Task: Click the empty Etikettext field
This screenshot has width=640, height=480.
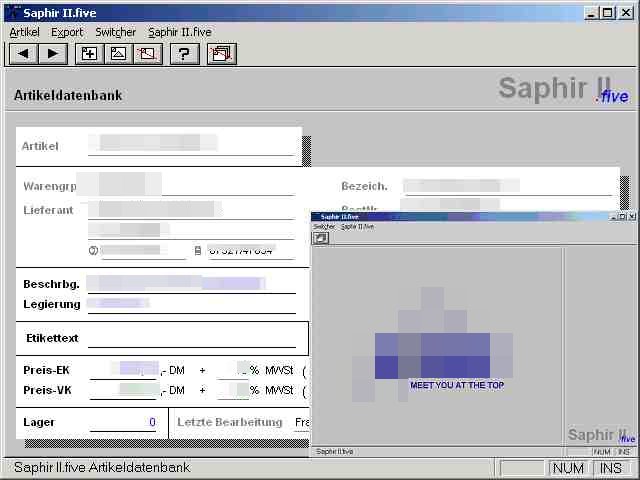Action: pyautogui.click(x=192, y=338)
